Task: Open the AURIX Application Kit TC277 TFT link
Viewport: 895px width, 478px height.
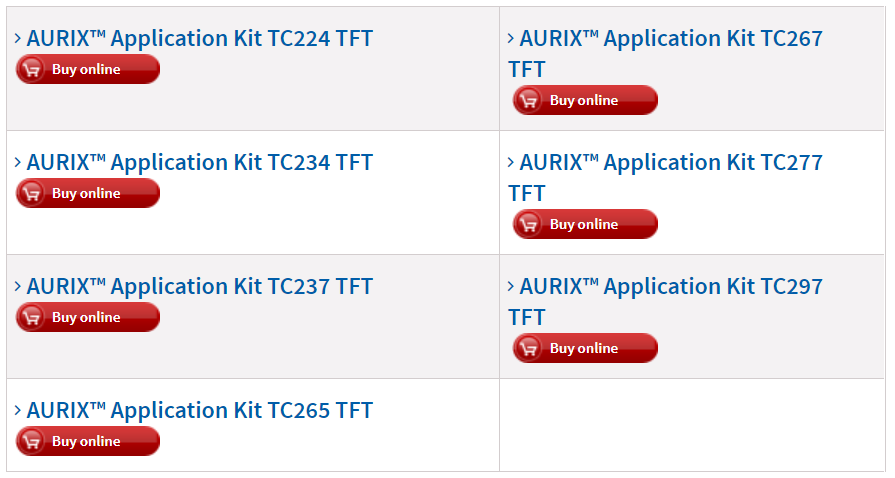Action: pos(670,163)
